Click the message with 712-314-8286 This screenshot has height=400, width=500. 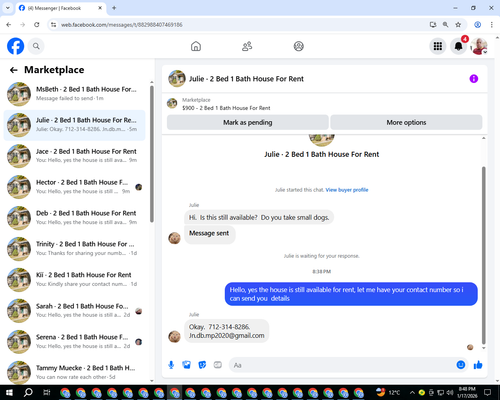point(227,331)
